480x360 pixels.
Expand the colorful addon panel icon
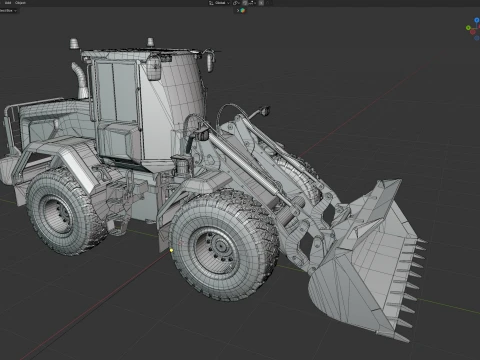(x=243, y=10)
